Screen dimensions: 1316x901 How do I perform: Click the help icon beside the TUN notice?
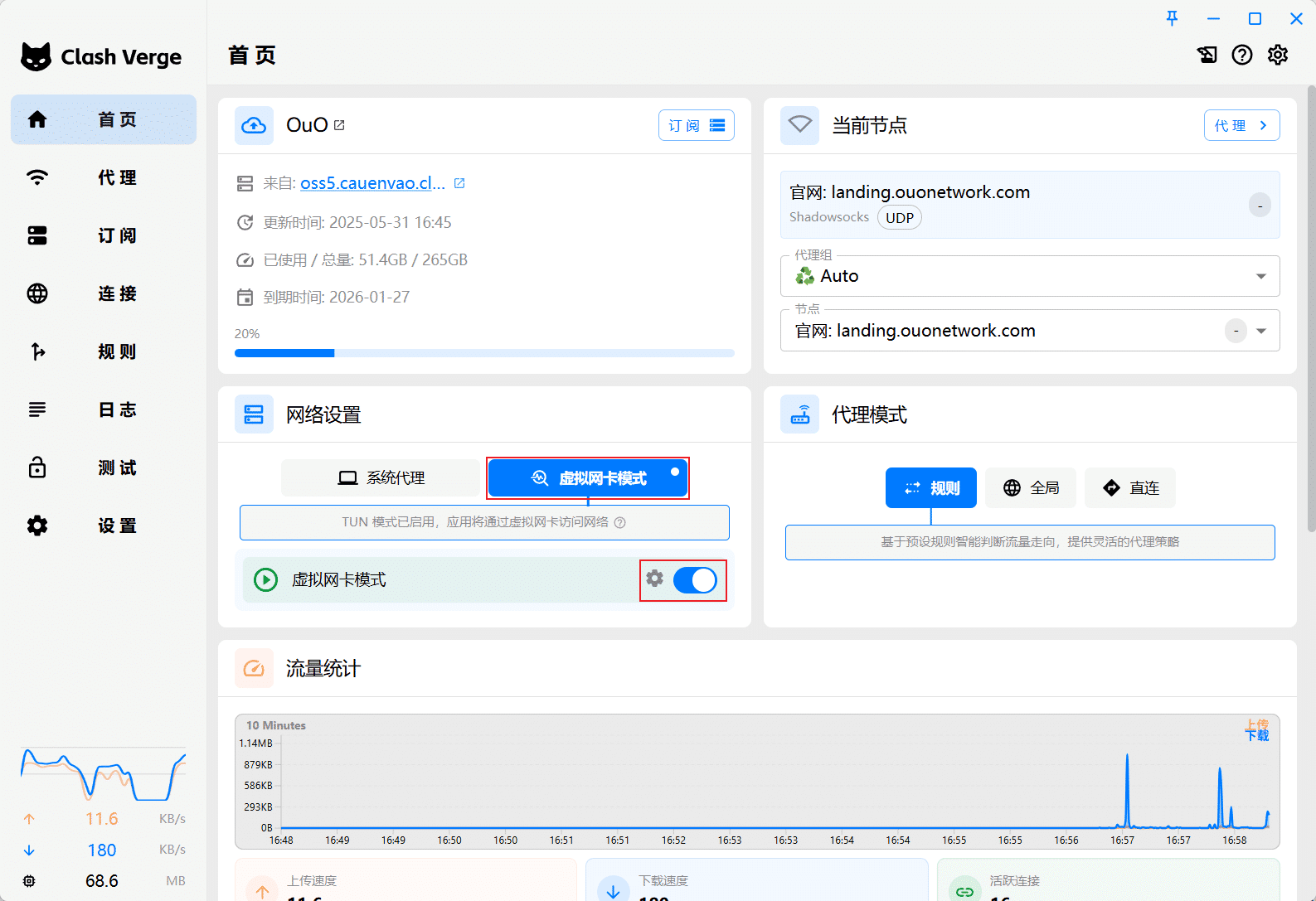(619, 522)
